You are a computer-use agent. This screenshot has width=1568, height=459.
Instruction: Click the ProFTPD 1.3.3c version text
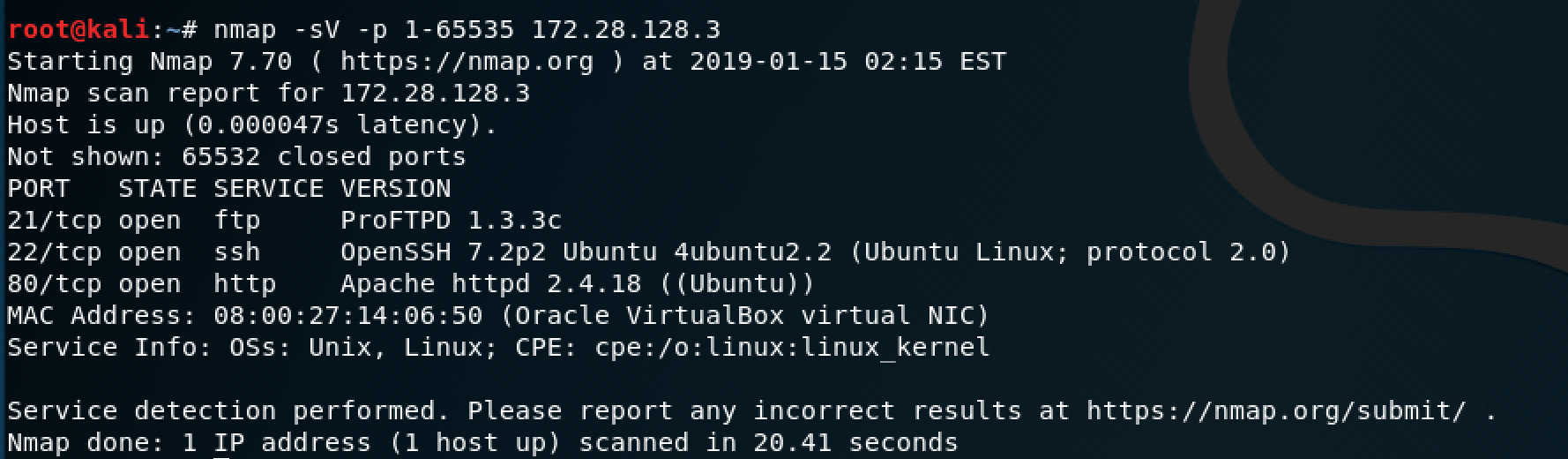pyautogui.click(x=451, y=221)
